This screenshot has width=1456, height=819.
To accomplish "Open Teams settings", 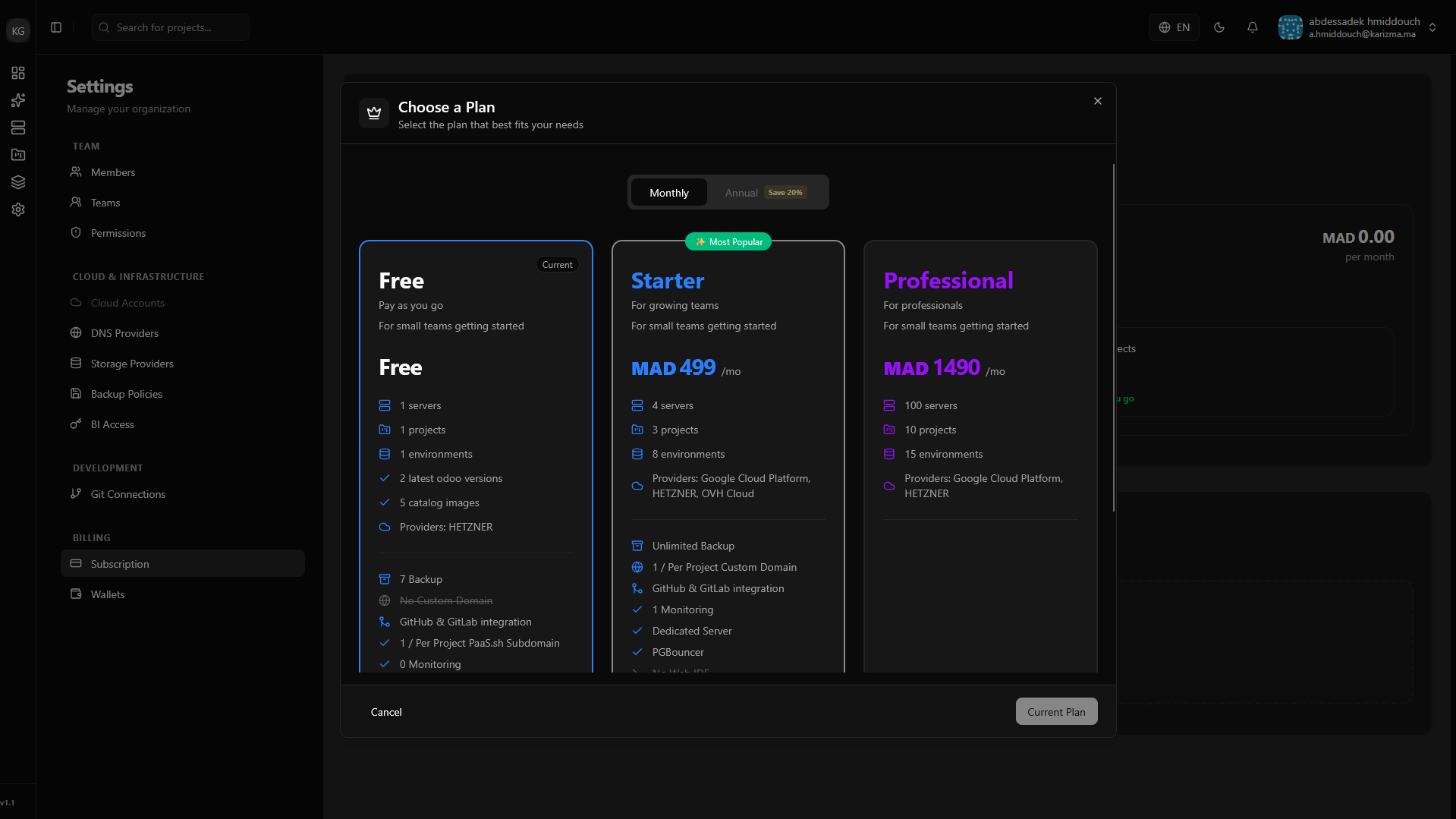I will point(183,203).
